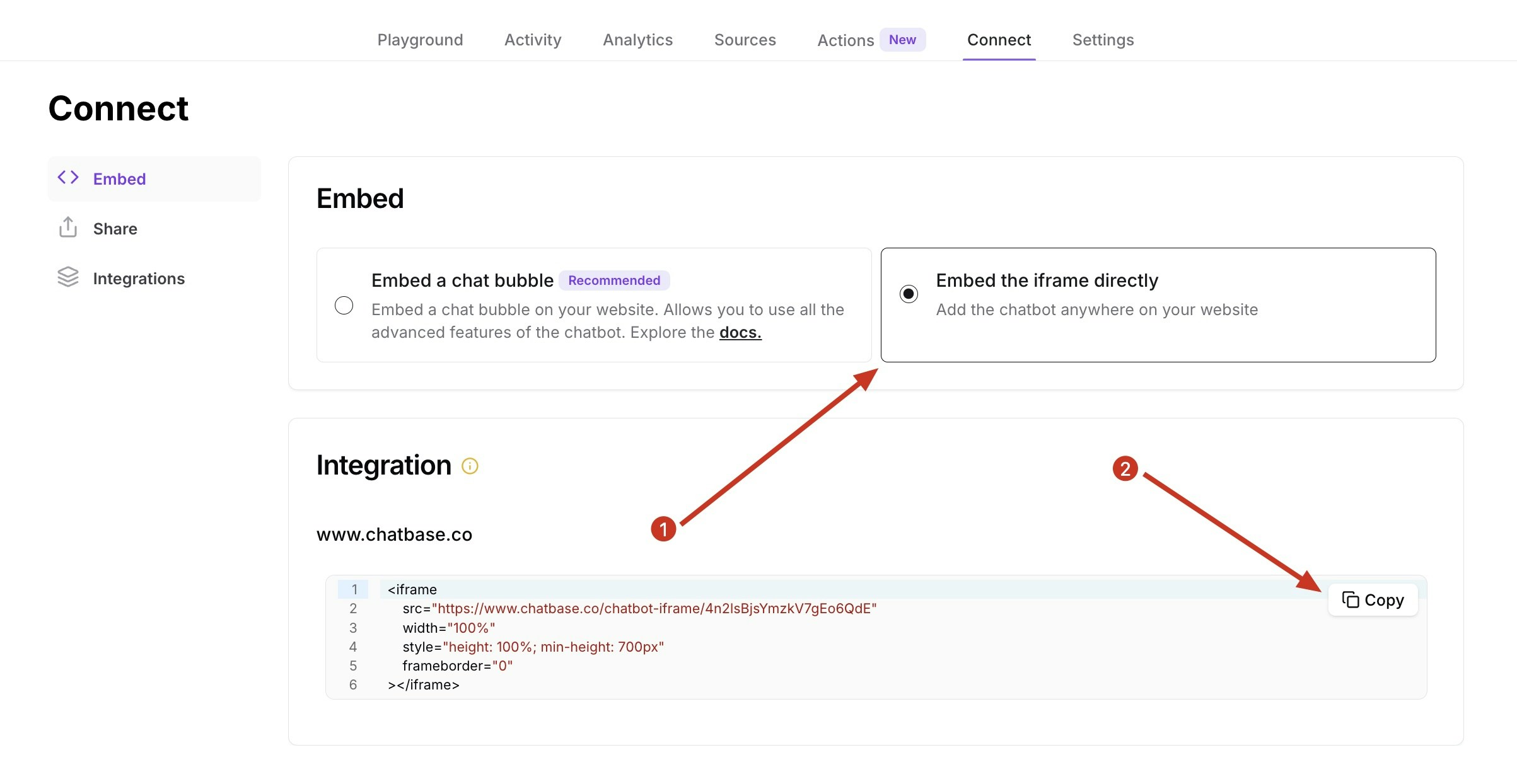Open the Sources tab
The height and width of the screenshot is (784, 1517).
tap(745, 40)
